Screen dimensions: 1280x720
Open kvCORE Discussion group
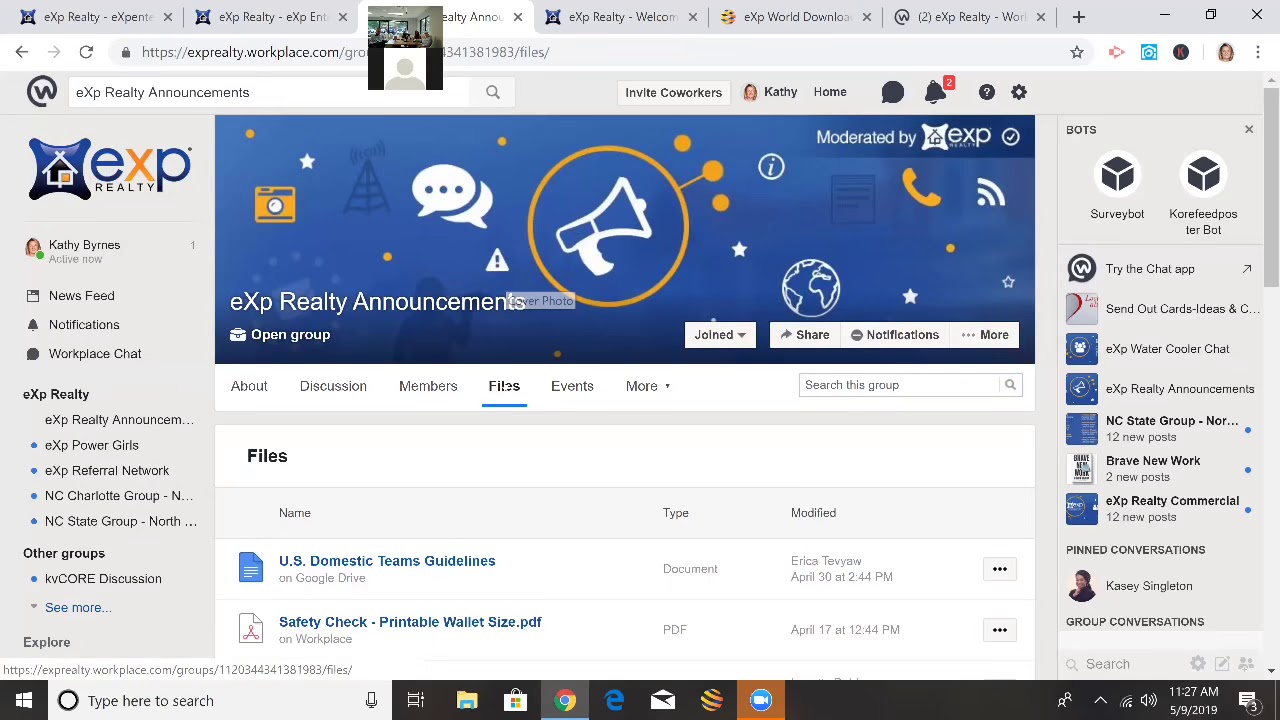coord(102,579)
